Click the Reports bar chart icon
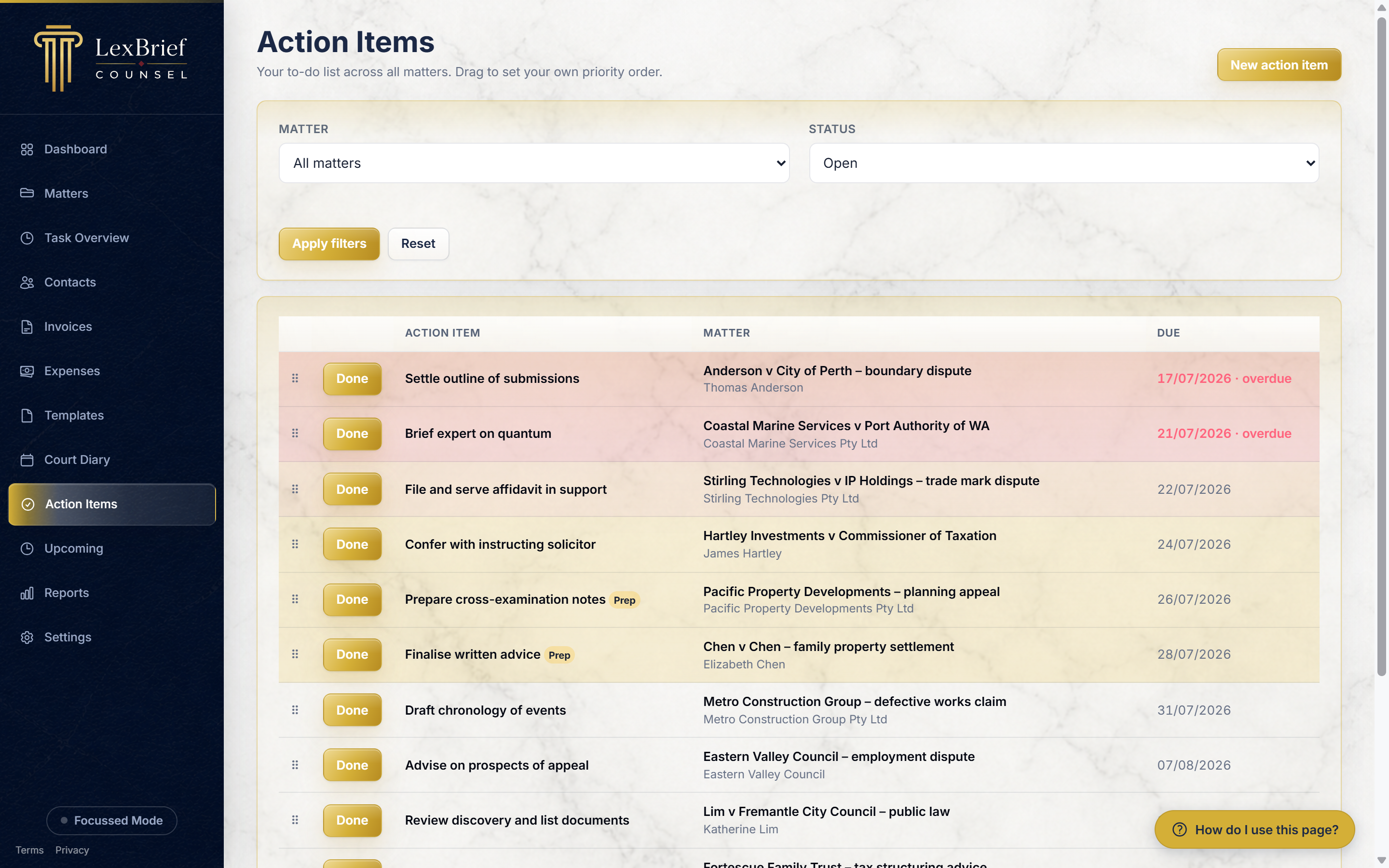This screenshot has width=1389, height=868. click(x=27, y=593)
